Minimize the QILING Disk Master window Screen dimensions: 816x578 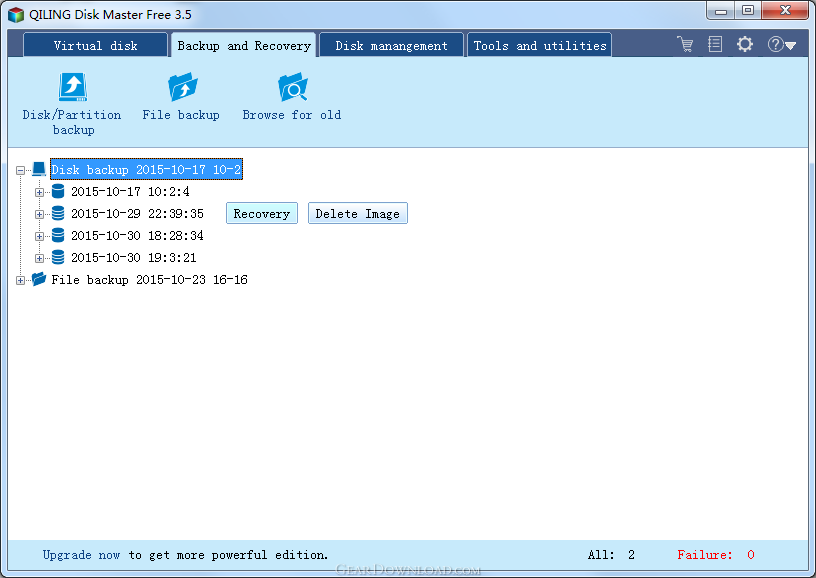coord(721,10)
